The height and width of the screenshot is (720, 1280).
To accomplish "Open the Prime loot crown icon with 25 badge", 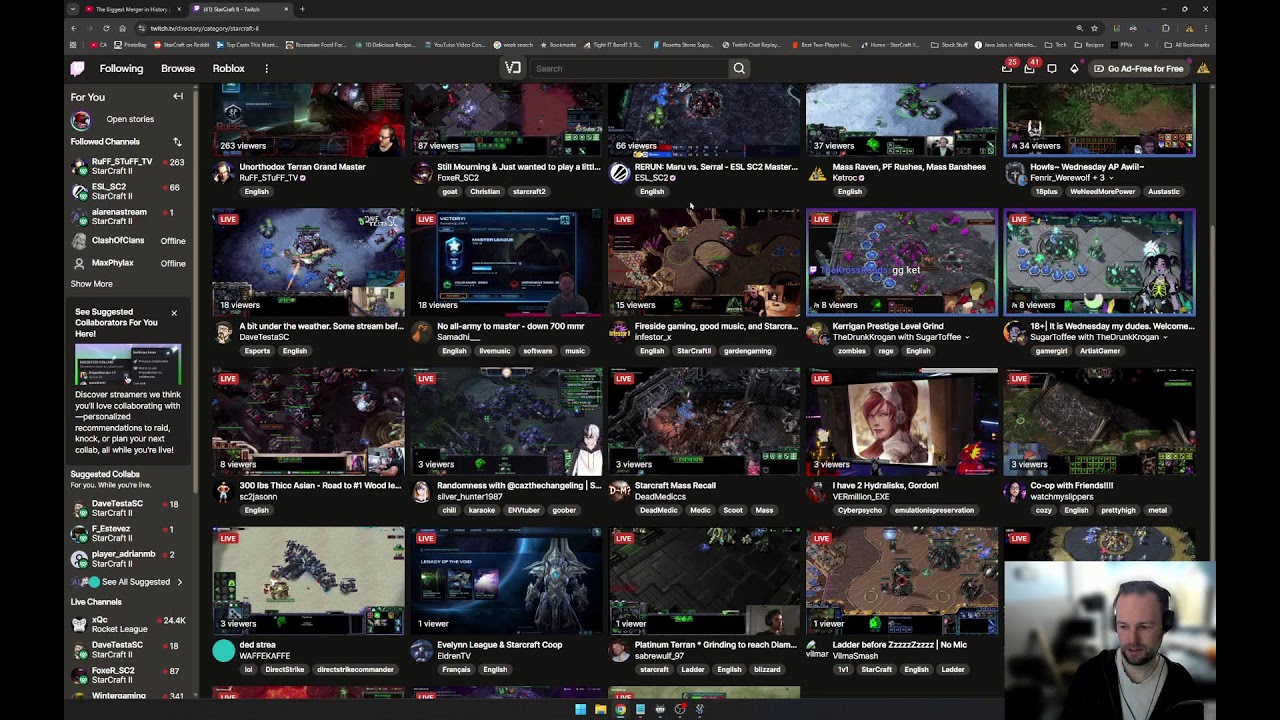I will [x=1007, y=68].
